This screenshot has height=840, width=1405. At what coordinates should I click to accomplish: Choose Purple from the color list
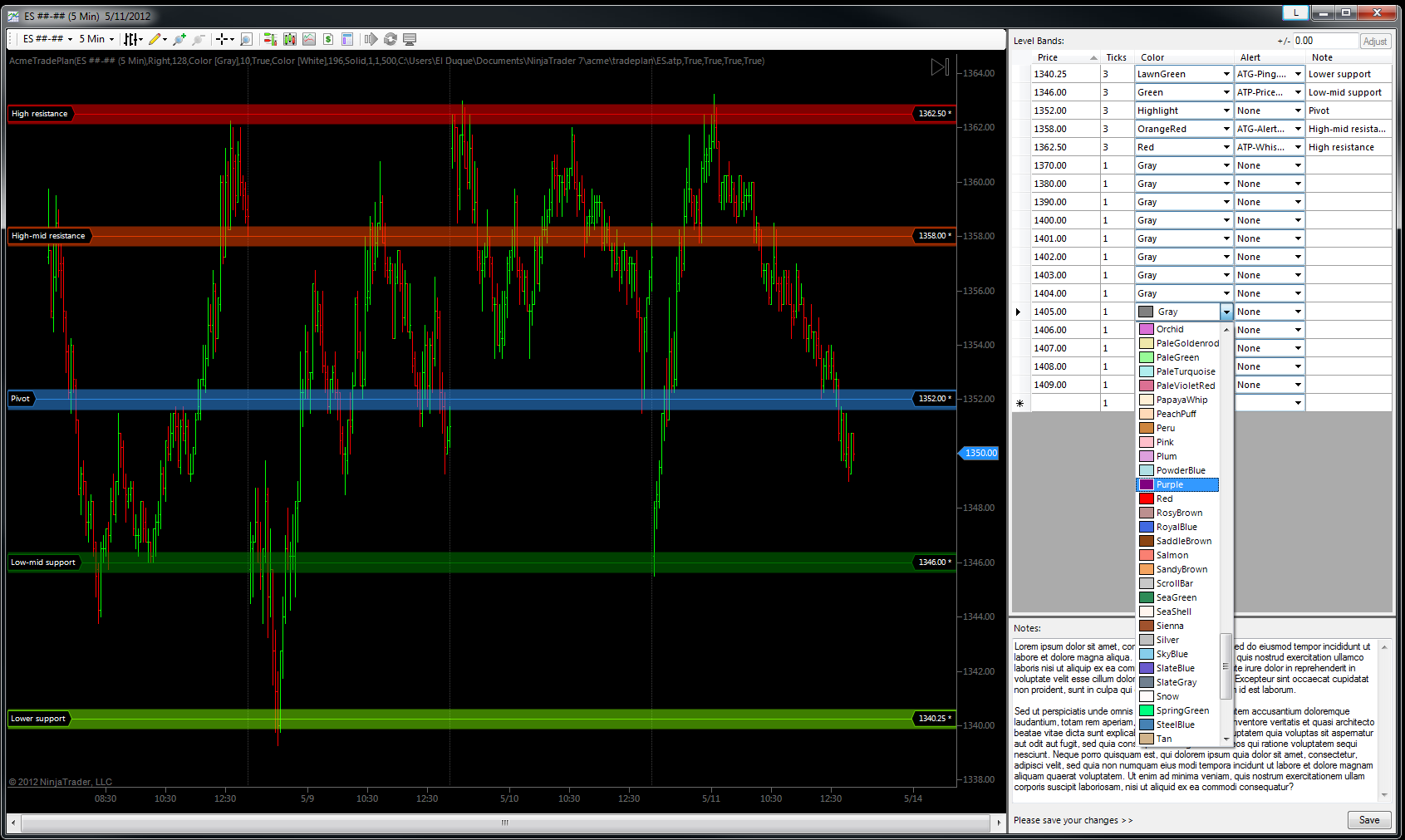[1177, 484]
